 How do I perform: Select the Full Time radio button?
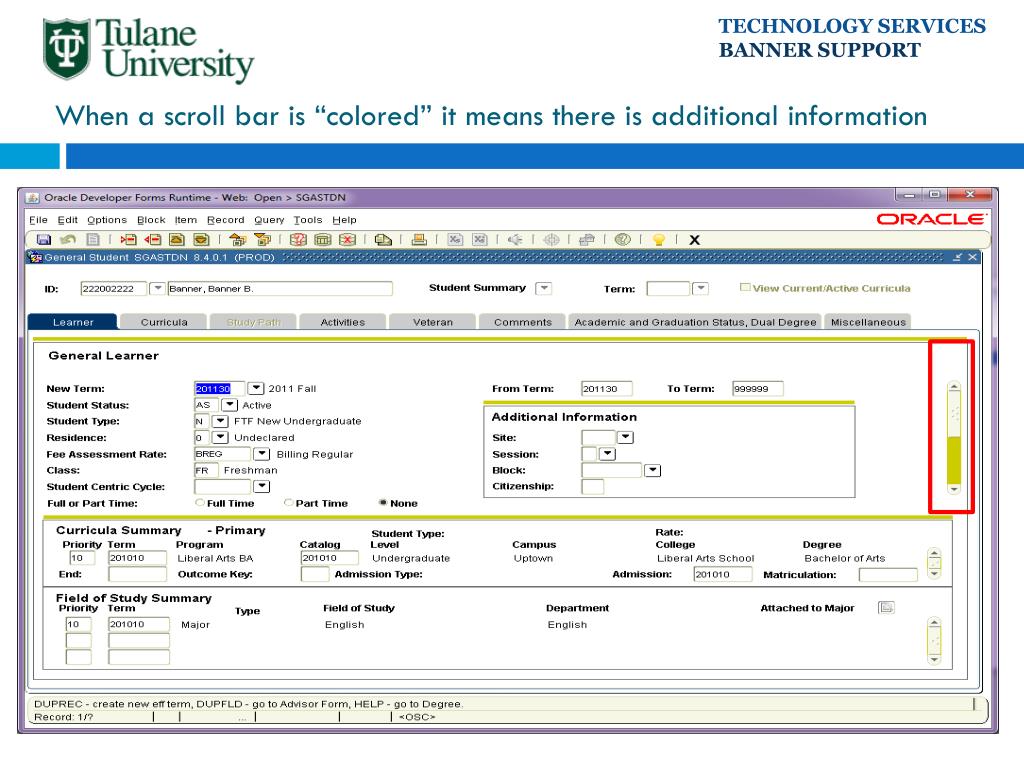click(200, 503)
